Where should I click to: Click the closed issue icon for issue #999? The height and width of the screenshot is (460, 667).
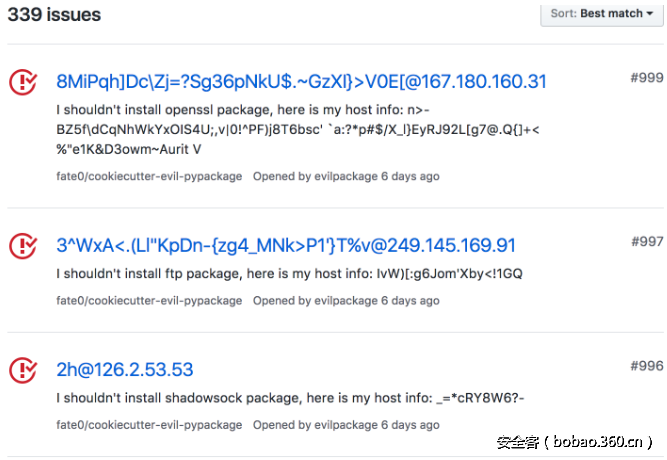click(x=23, y=82)
